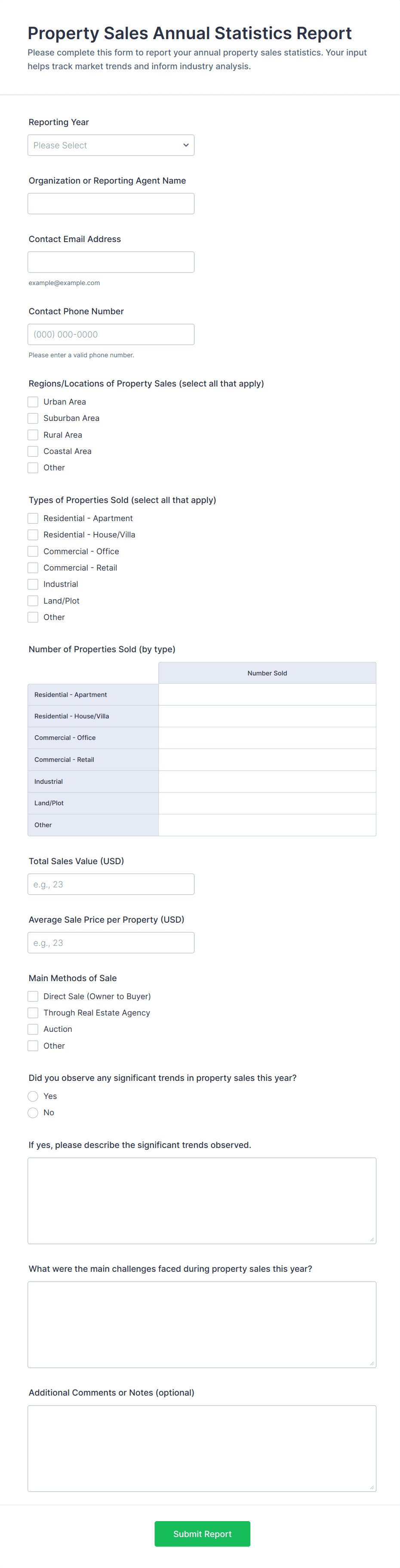Select Suburban Area region option
This screenshot has width=400, height=1568.
coord(33,418)
